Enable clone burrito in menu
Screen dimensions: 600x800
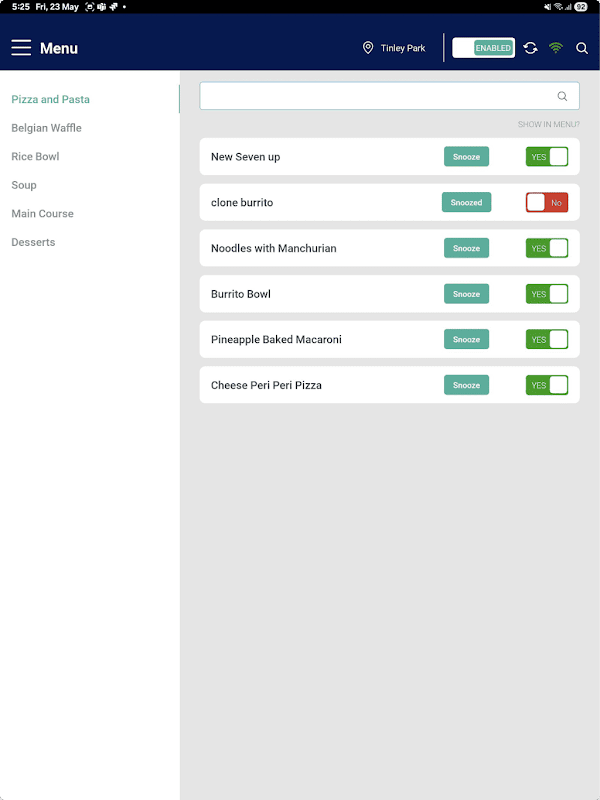click(x=547, y=203)
